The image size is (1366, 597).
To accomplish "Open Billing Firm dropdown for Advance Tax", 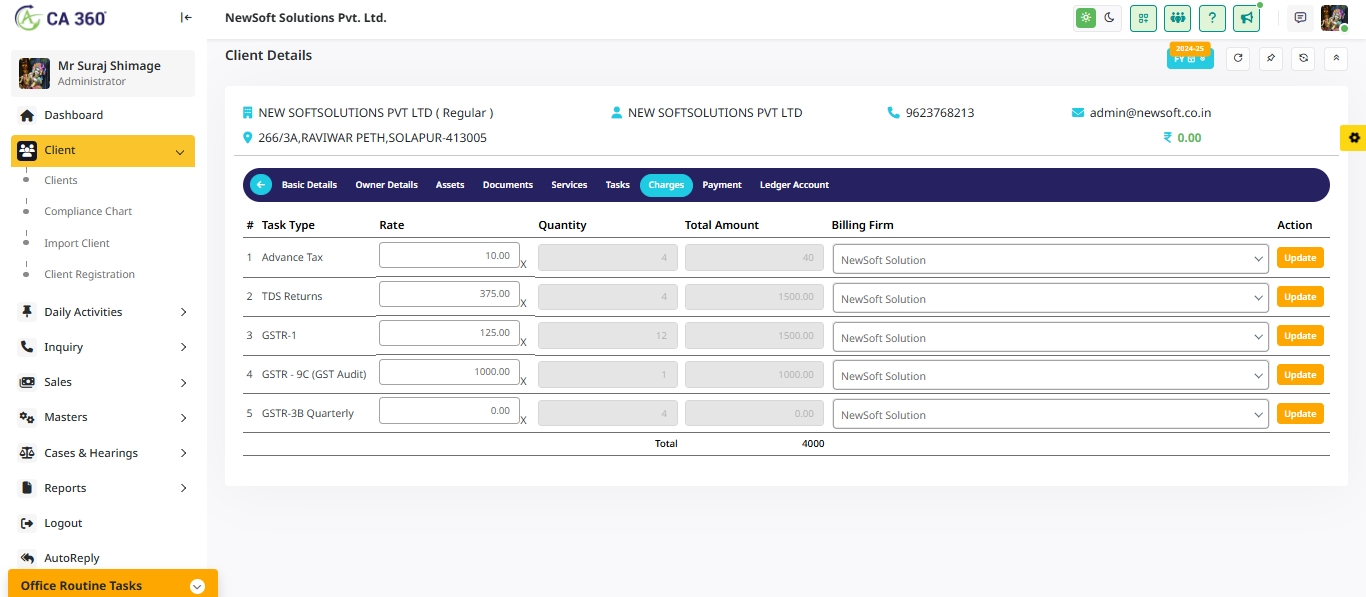I will point(1051,259).
